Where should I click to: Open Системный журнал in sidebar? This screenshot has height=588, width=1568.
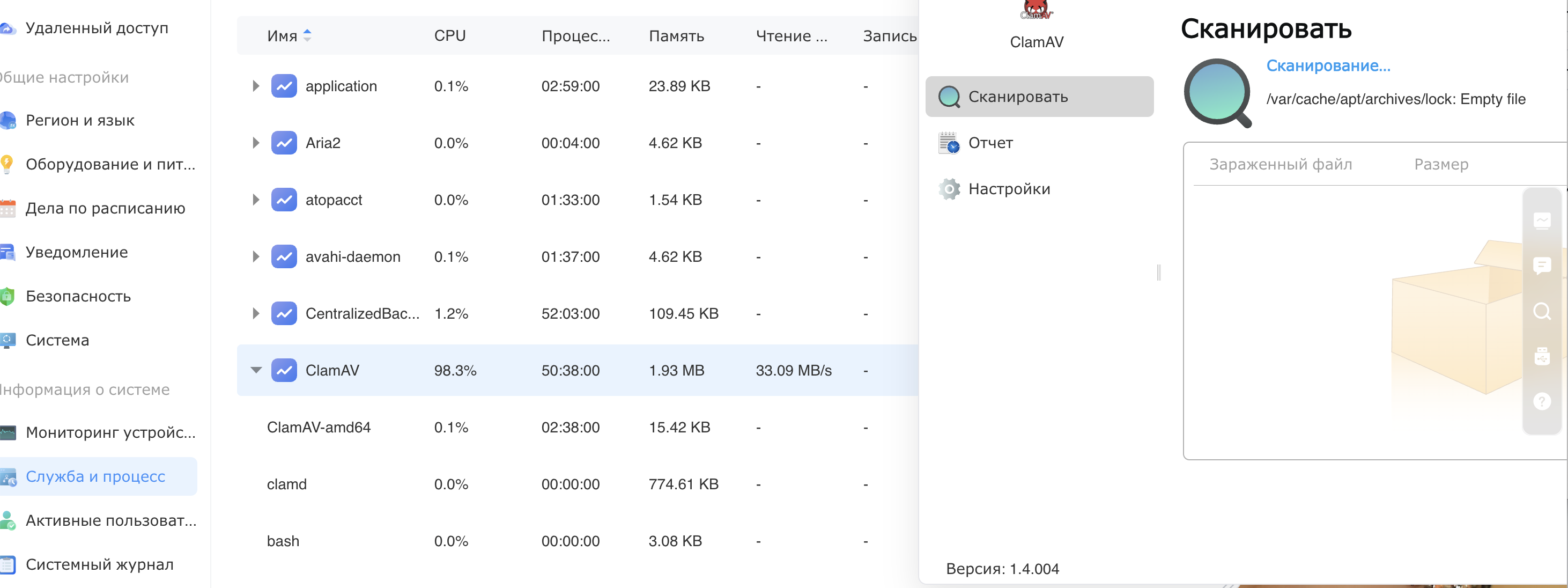coord(99,564)
